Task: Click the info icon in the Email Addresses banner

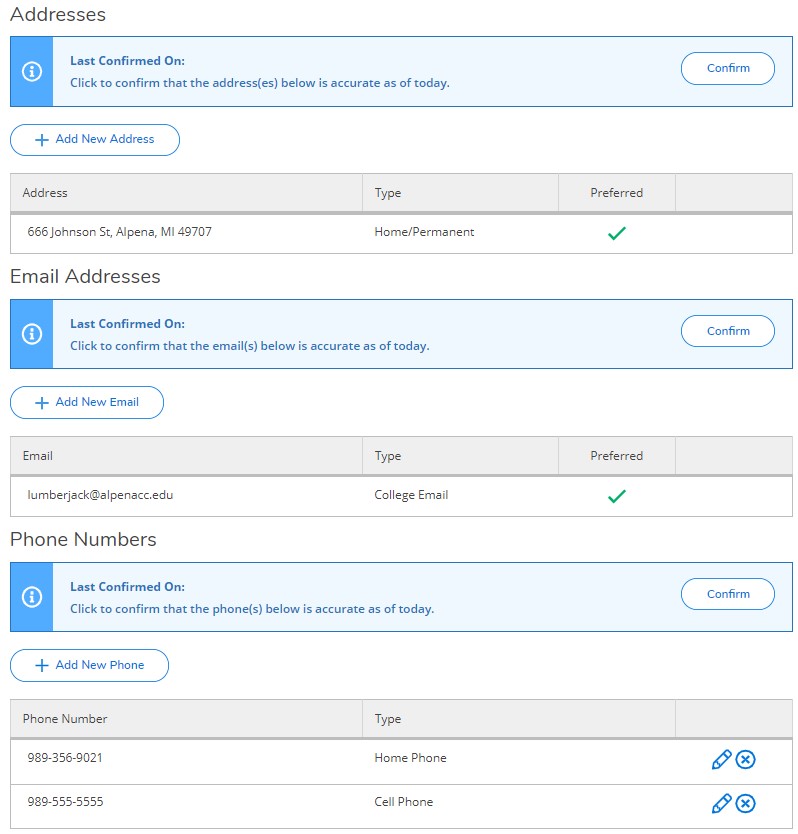Action: click(x=32, y=334)
